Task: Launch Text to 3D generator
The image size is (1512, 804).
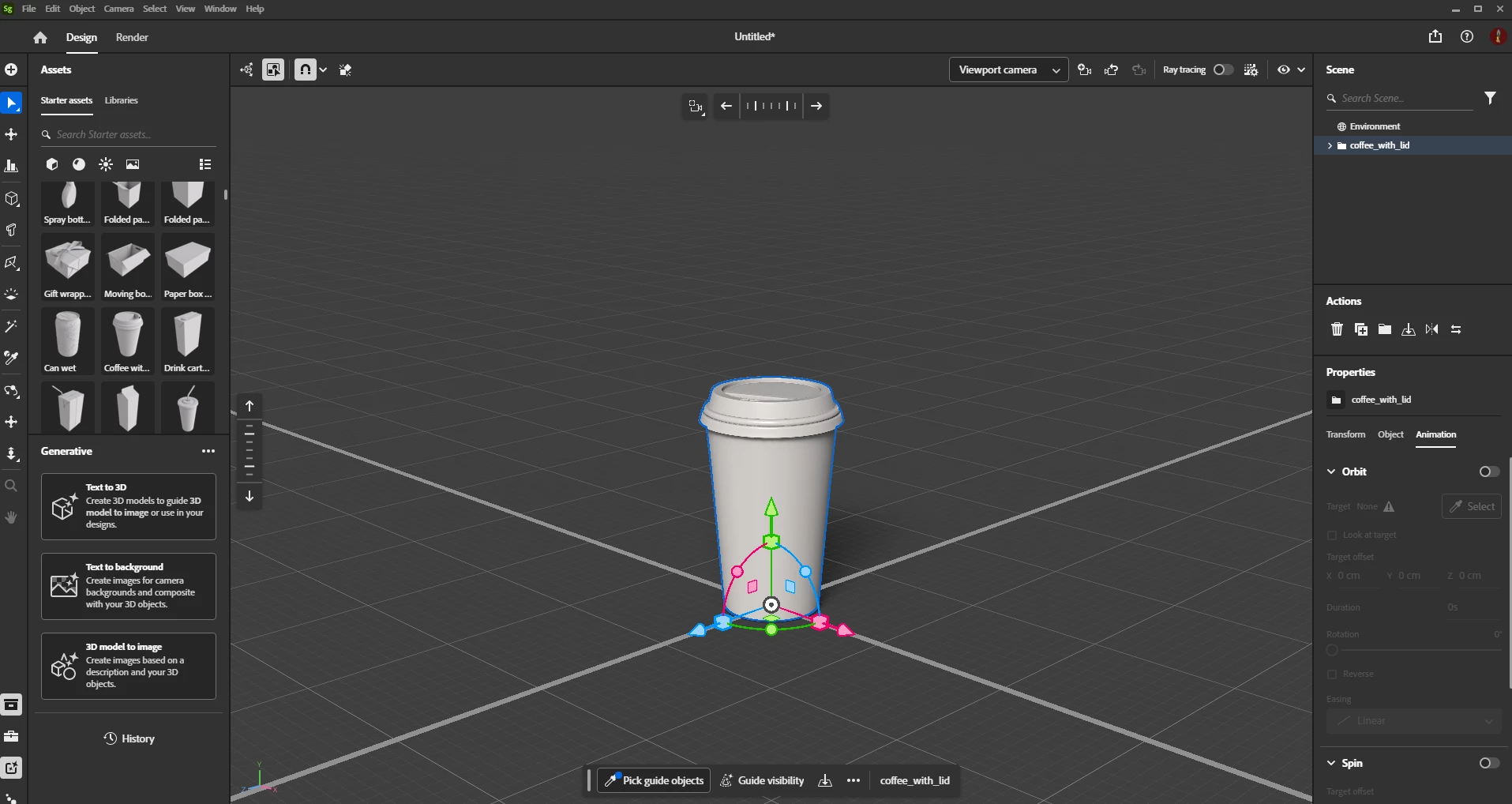Action: 129,506
